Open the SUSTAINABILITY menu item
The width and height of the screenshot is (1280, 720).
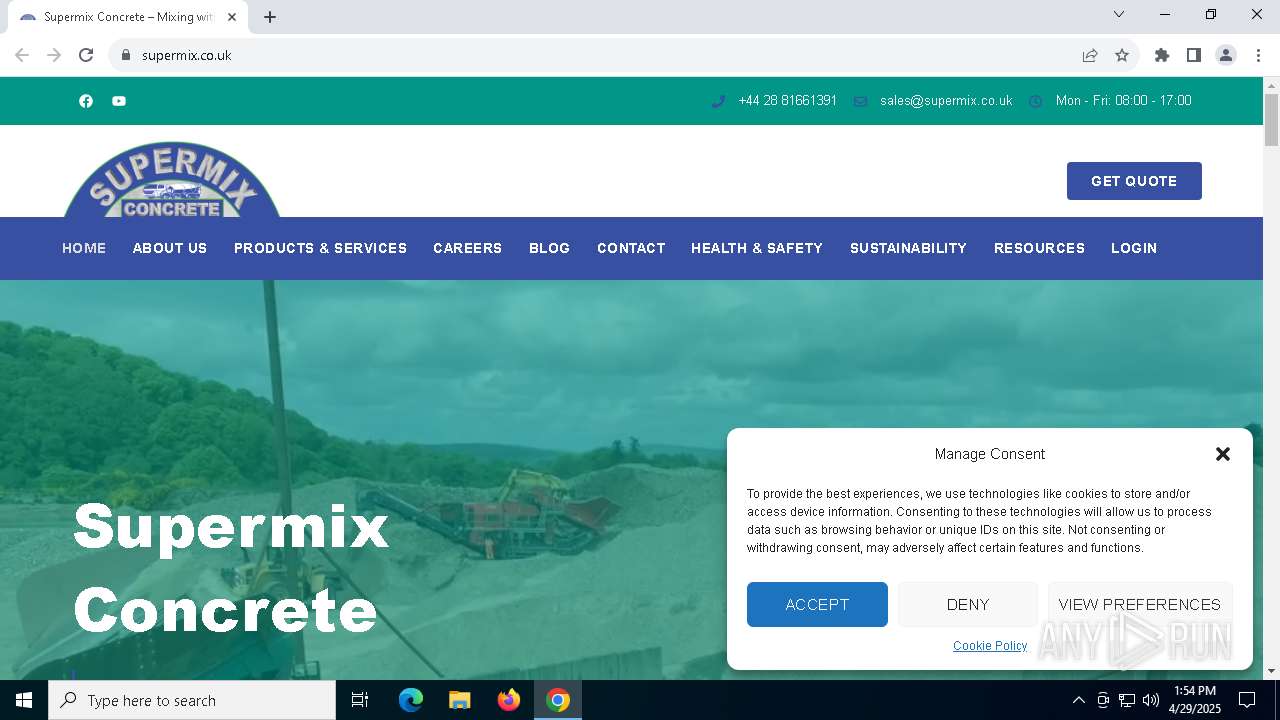click(908, 248)
